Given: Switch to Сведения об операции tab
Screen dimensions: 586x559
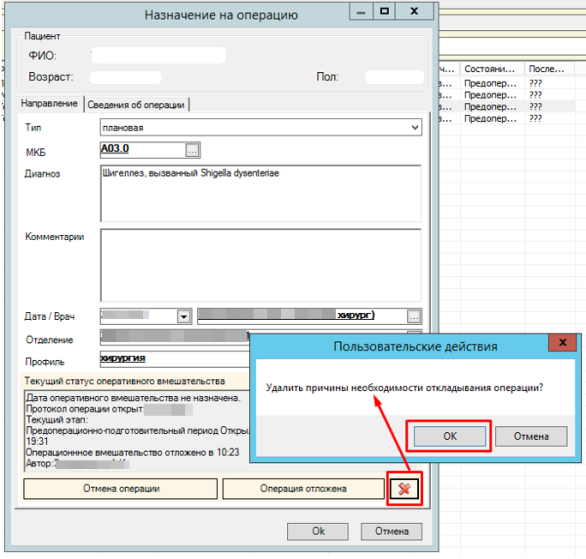Looking at the screenshot, I should click(136, 105).
